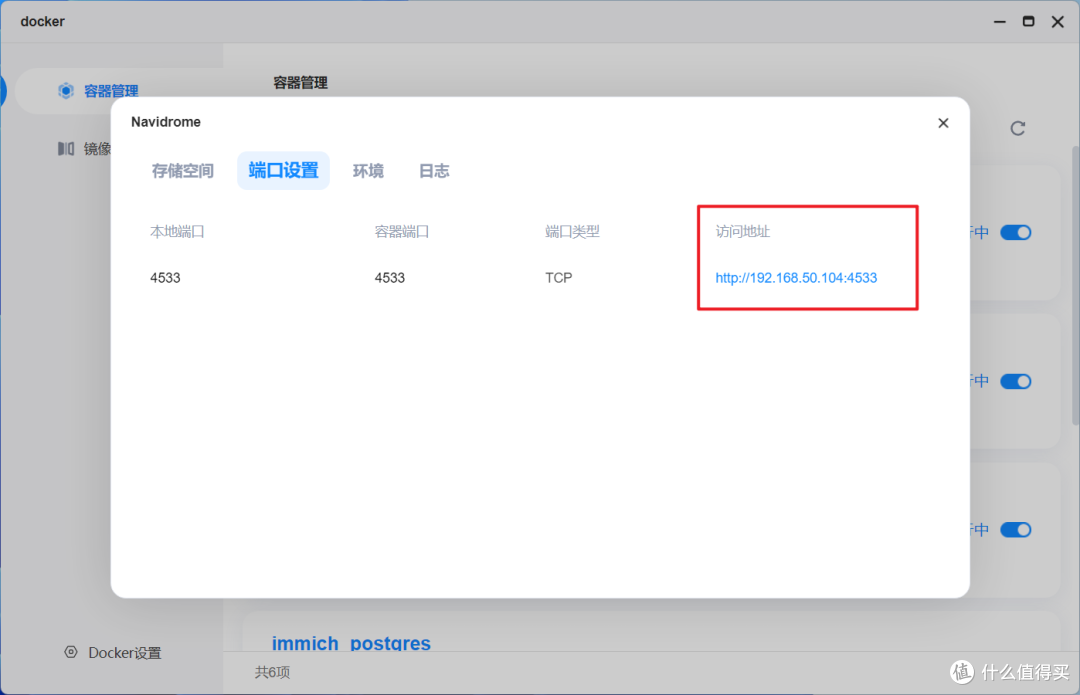Click the 本地端口 value 4533

(165, 278)
